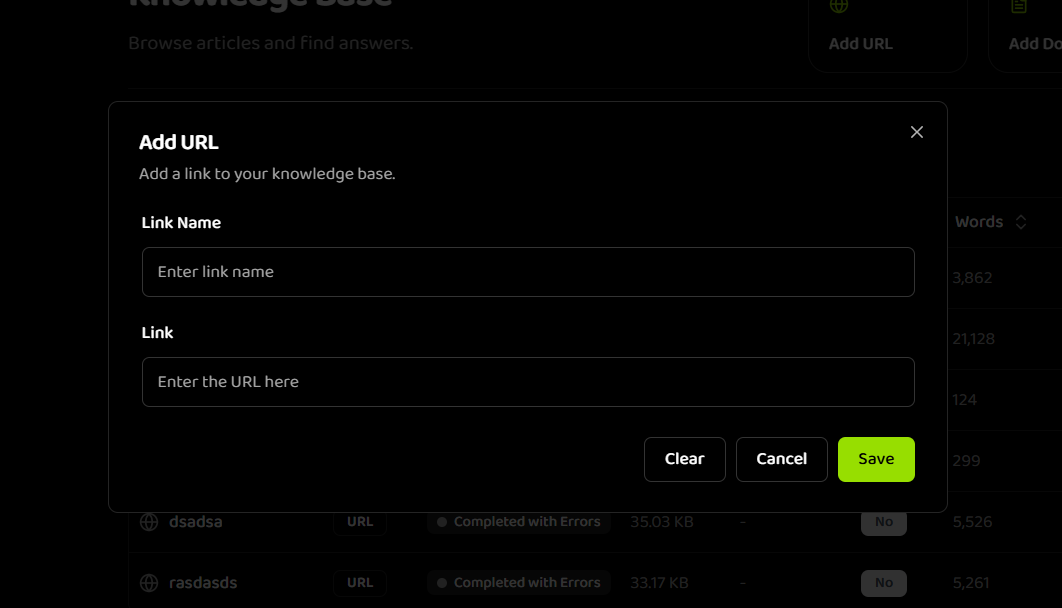Click the descending sort arrow beside Words
The image size is (1062, 608).
tap(1021, 226)
